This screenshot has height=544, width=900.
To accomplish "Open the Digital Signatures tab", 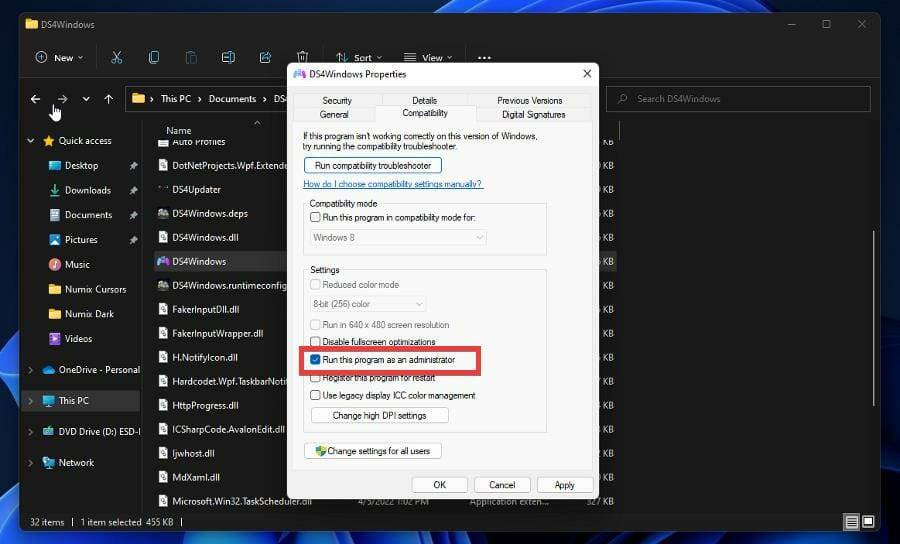I will 533,114.
